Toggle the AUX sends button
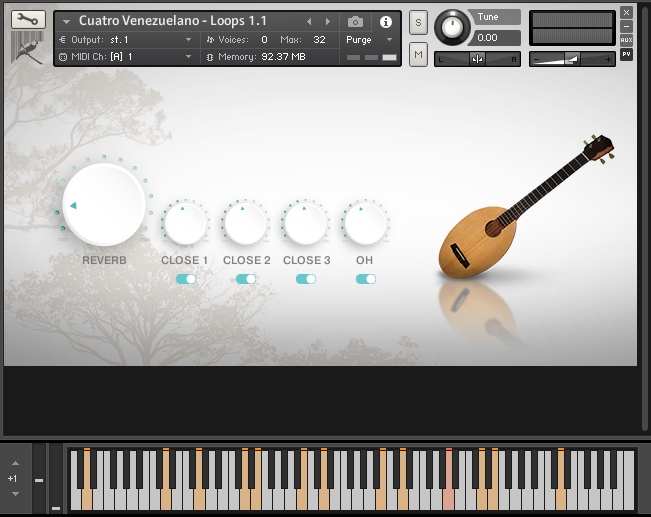 click(x=627, y=40)
